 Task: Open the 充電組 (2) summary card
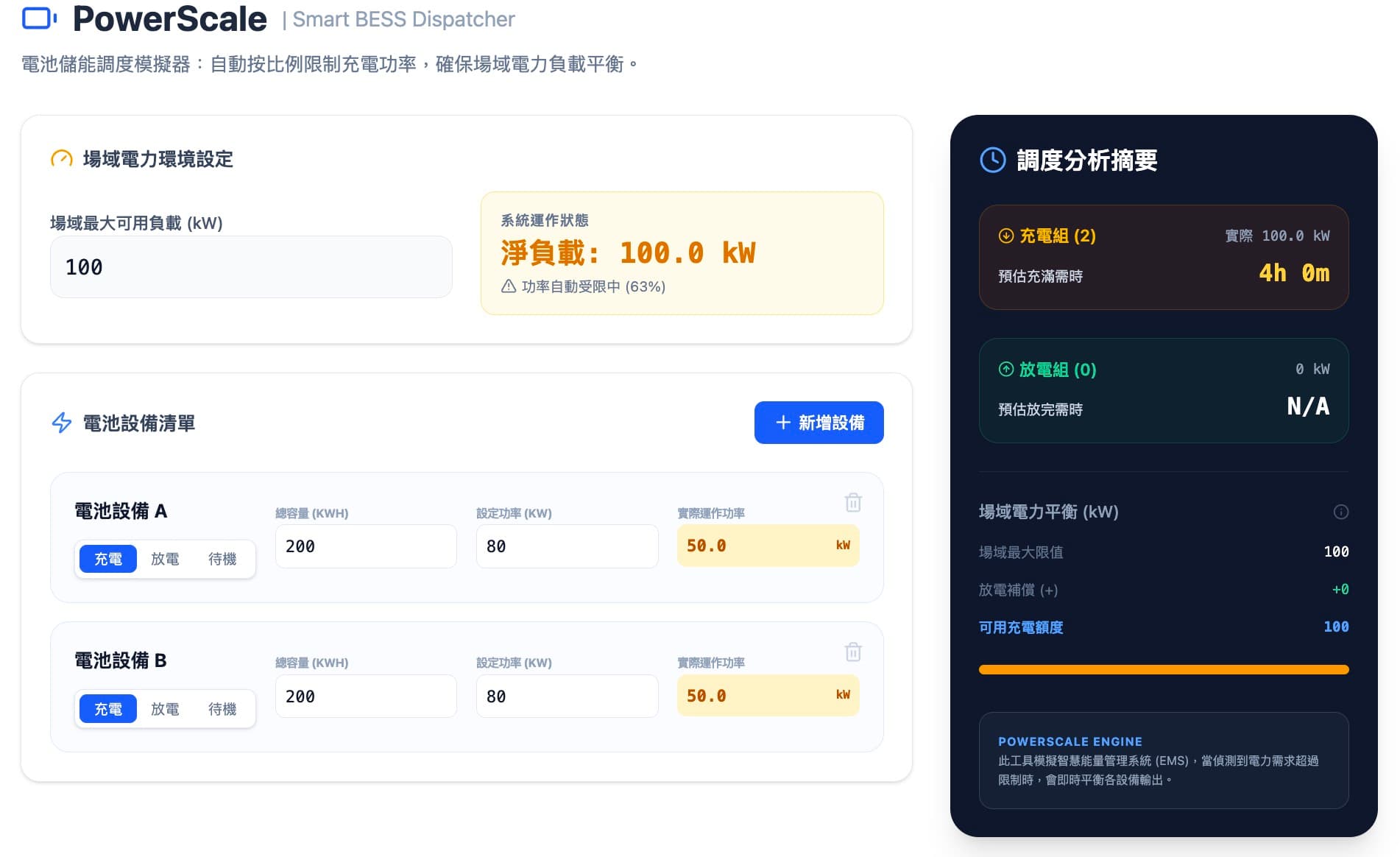click(x=1163, y=257)
